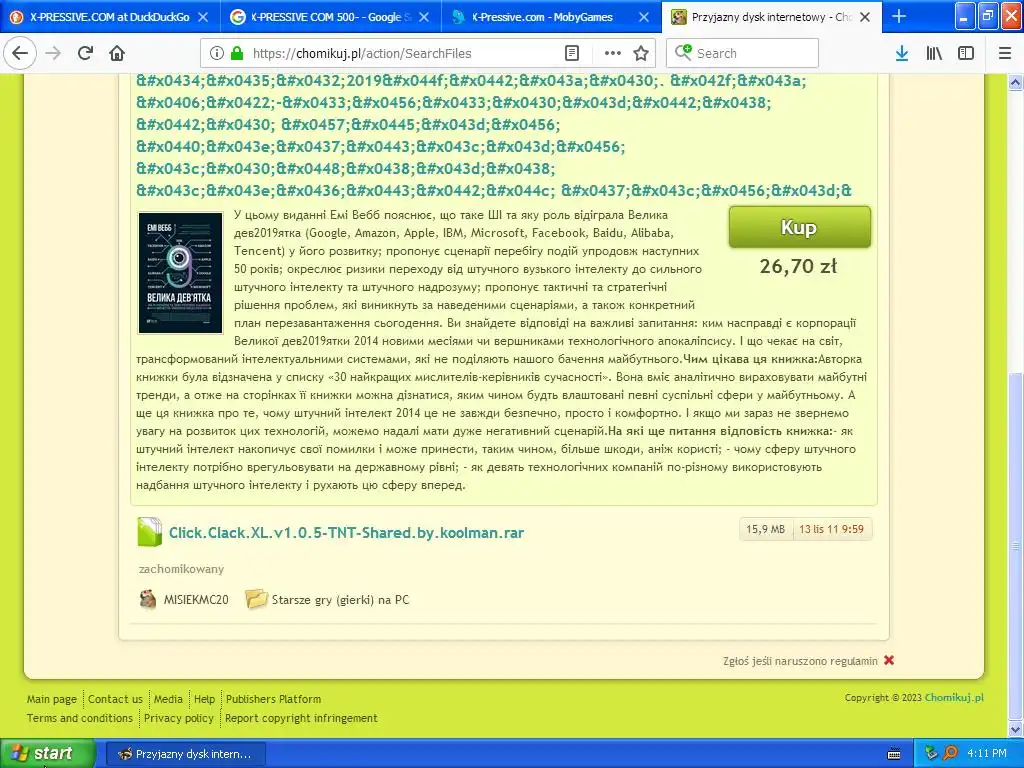Open Report copyright infringement link
The width and height of the screenshot is (1024, 768).
[301, 718]
